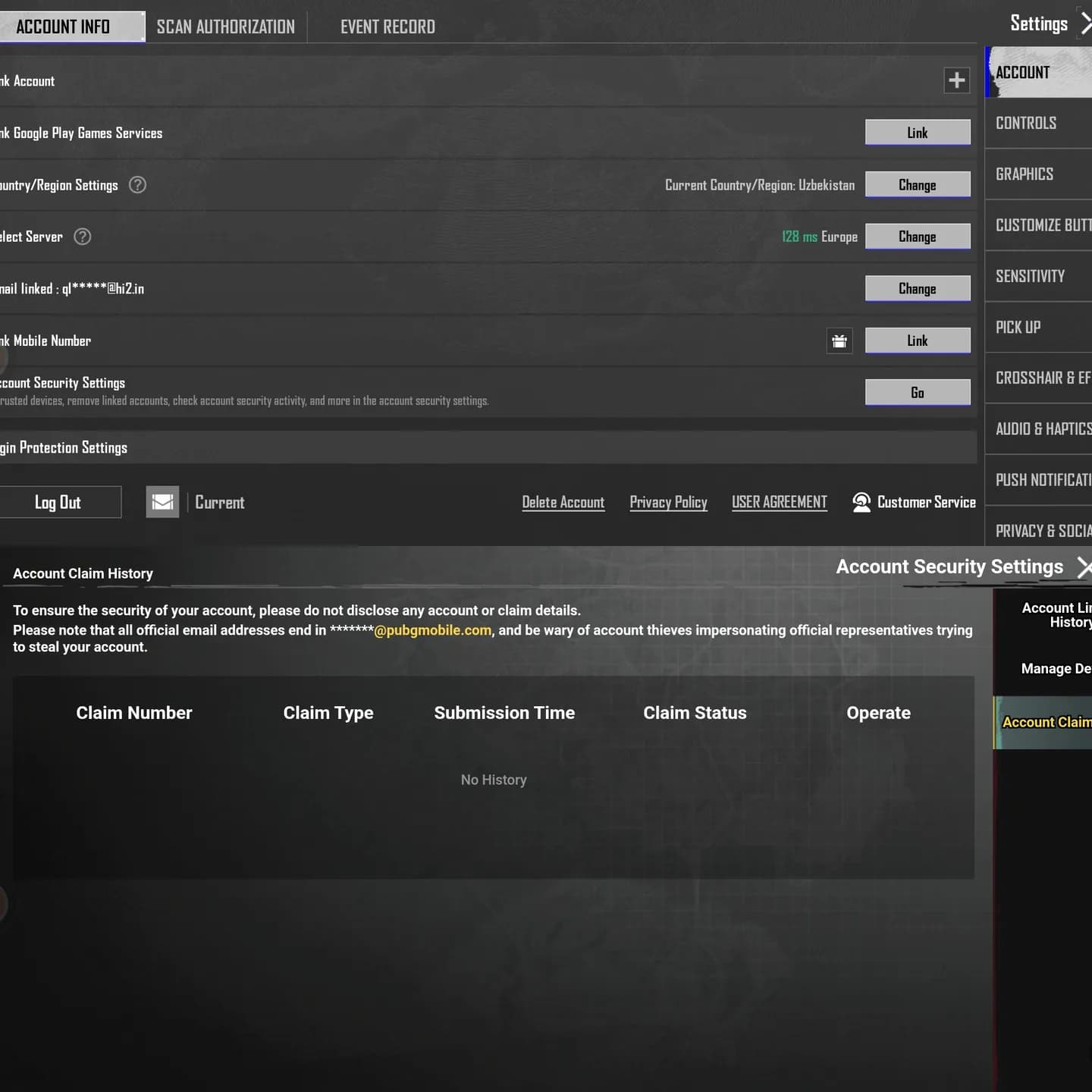Change the Country/Region setting
This screenshot has width=1092, height=1092.
pyautogui.click(x=918, y=185)
